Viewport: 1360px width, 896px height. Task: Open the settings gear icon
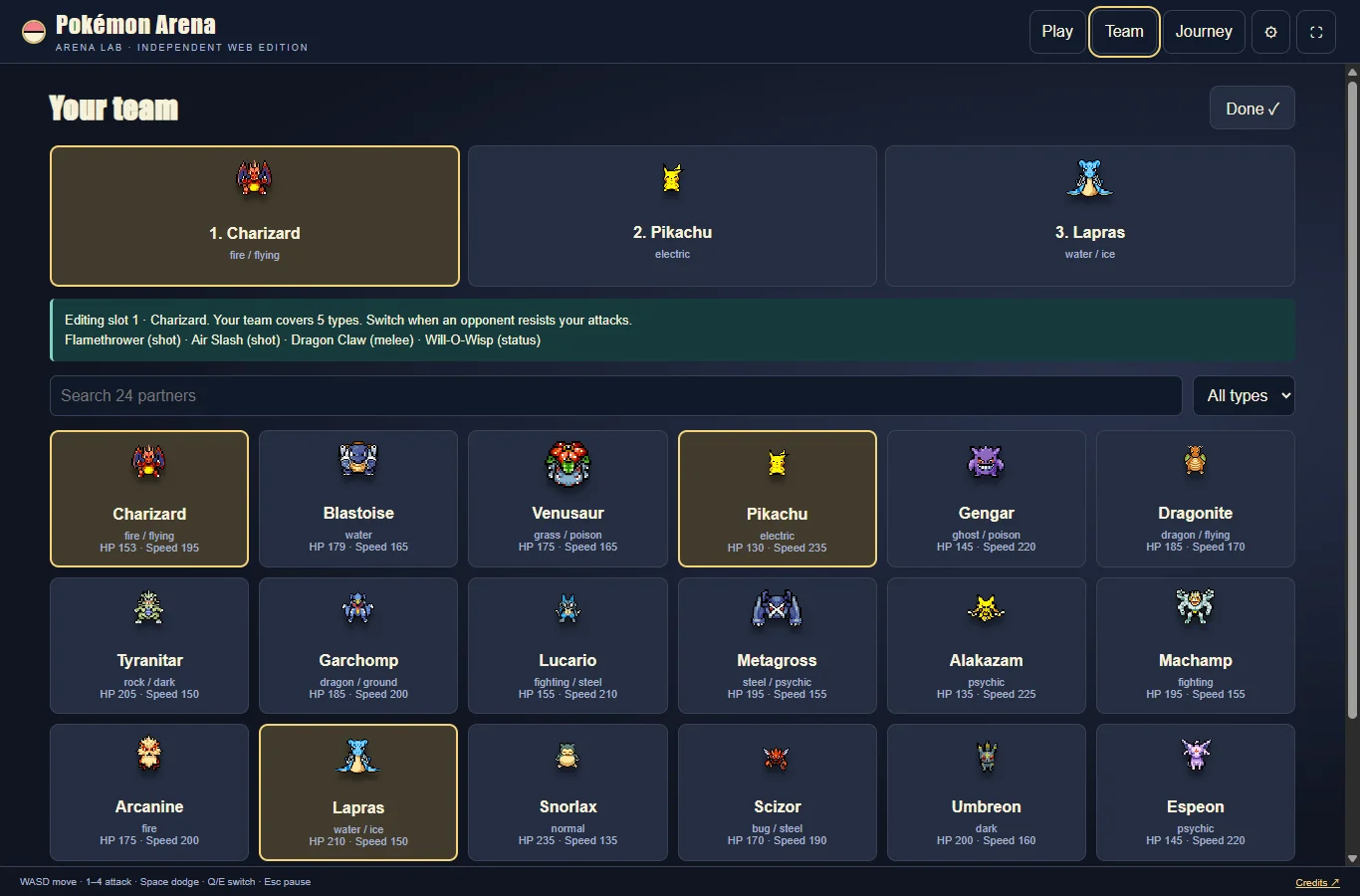(1270, 32)
